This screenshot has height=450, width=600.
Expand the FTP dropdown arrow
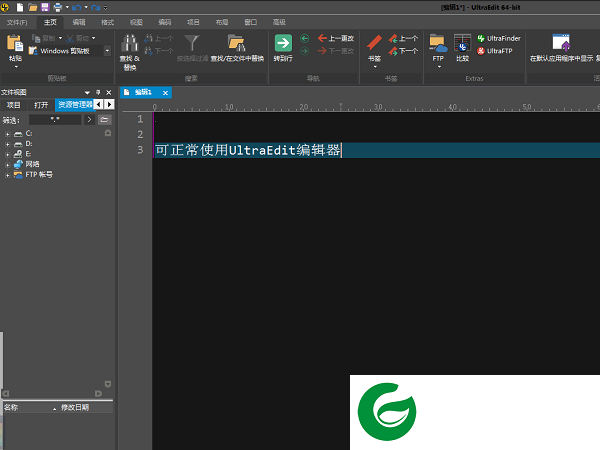coord(439,67)
